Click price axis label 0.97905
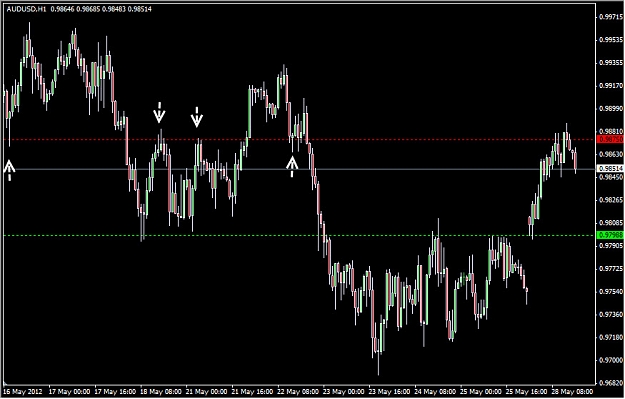The height and width of the screenshot is (399, 625). point(612,246)
